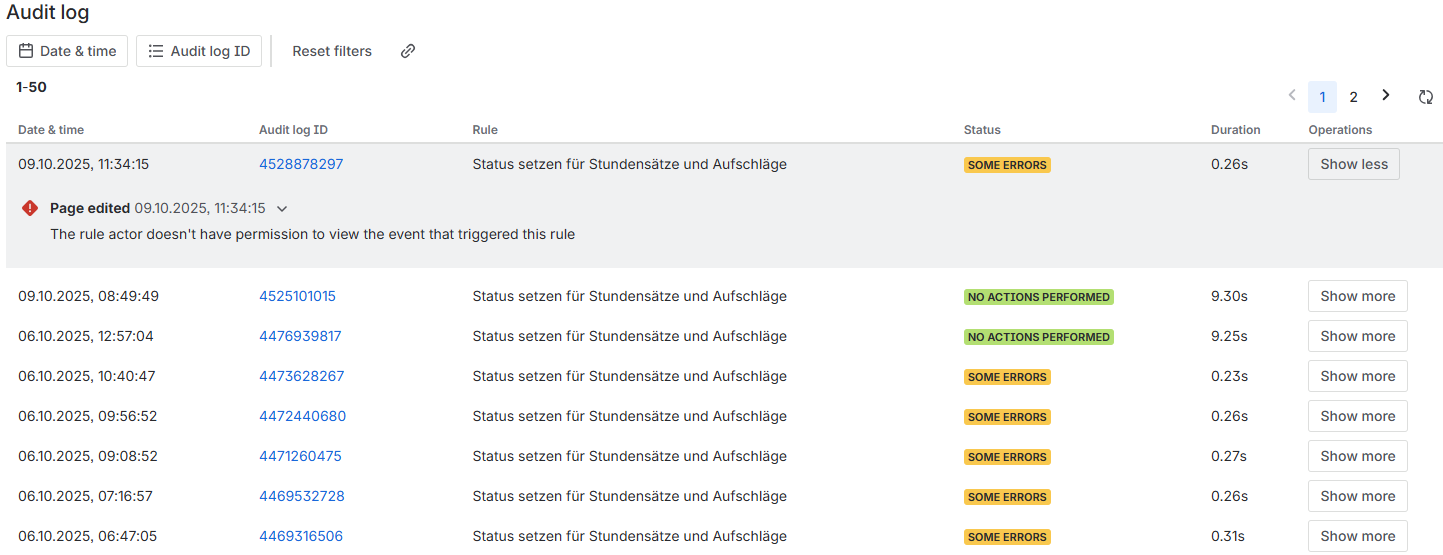Open audit log ID 4471260475
This screenshot has height=555, width=1443.
coord(300,456)
